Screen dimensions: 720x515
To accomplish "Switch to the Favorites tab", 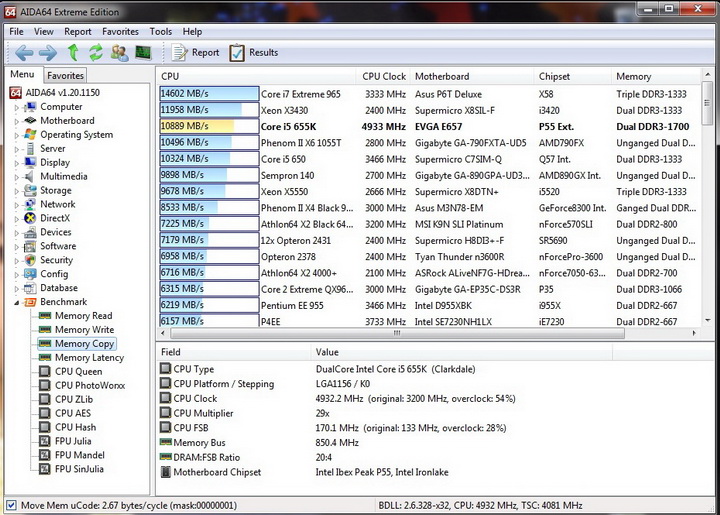I will click(65, 75).
